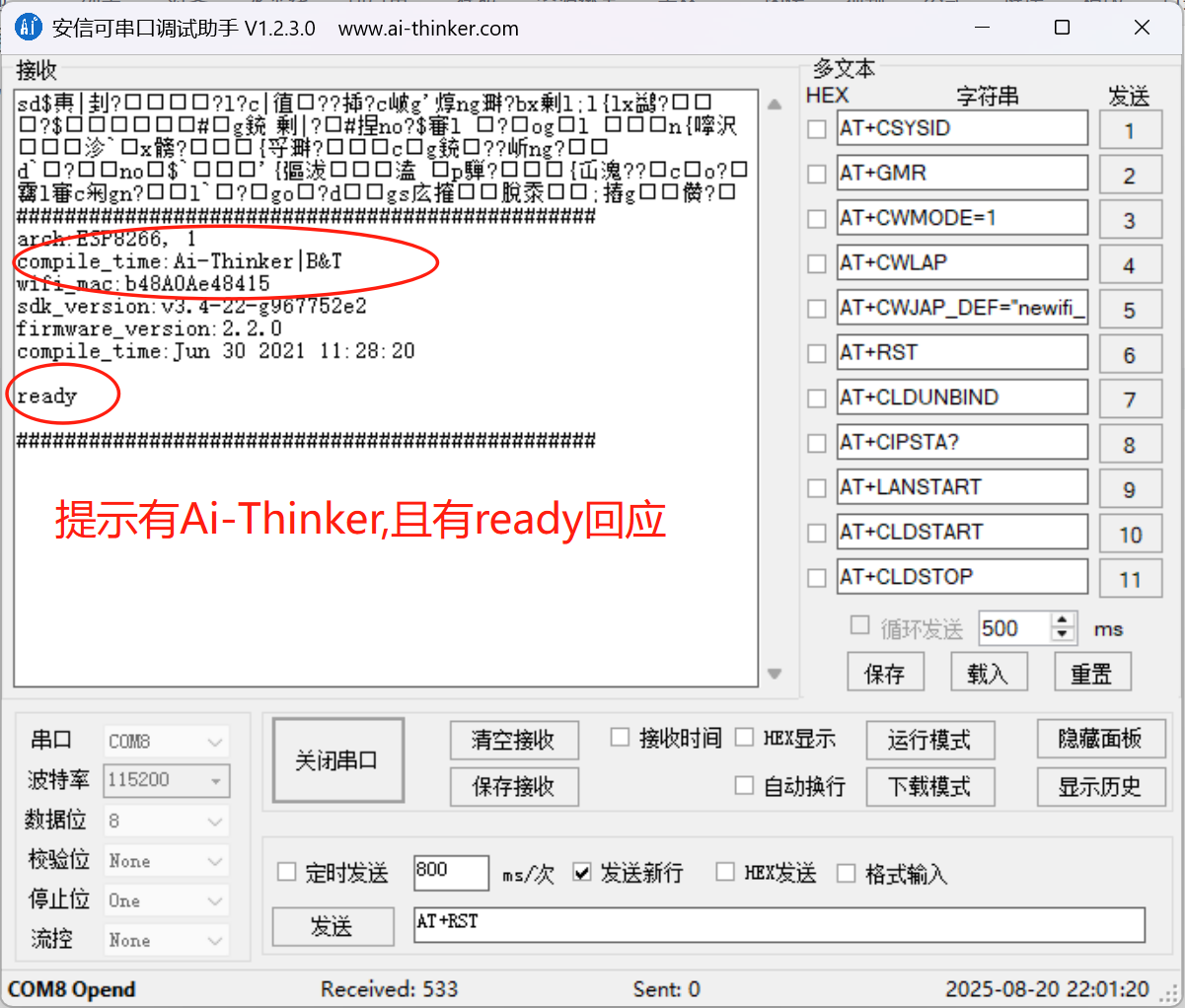Click the 重置 reset button
This screenshot has width=1185, height=1008.
[1092, 674]
